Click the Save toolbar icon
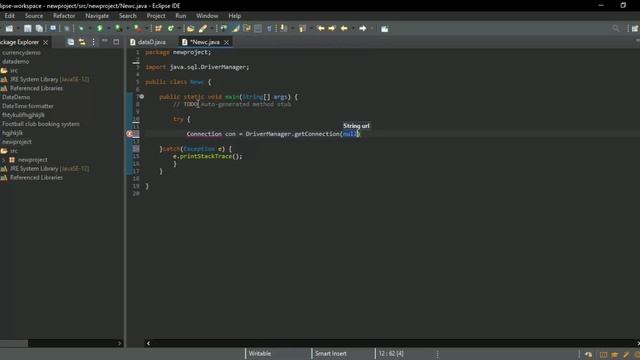640x360 pixels. [x=27, y=28]
